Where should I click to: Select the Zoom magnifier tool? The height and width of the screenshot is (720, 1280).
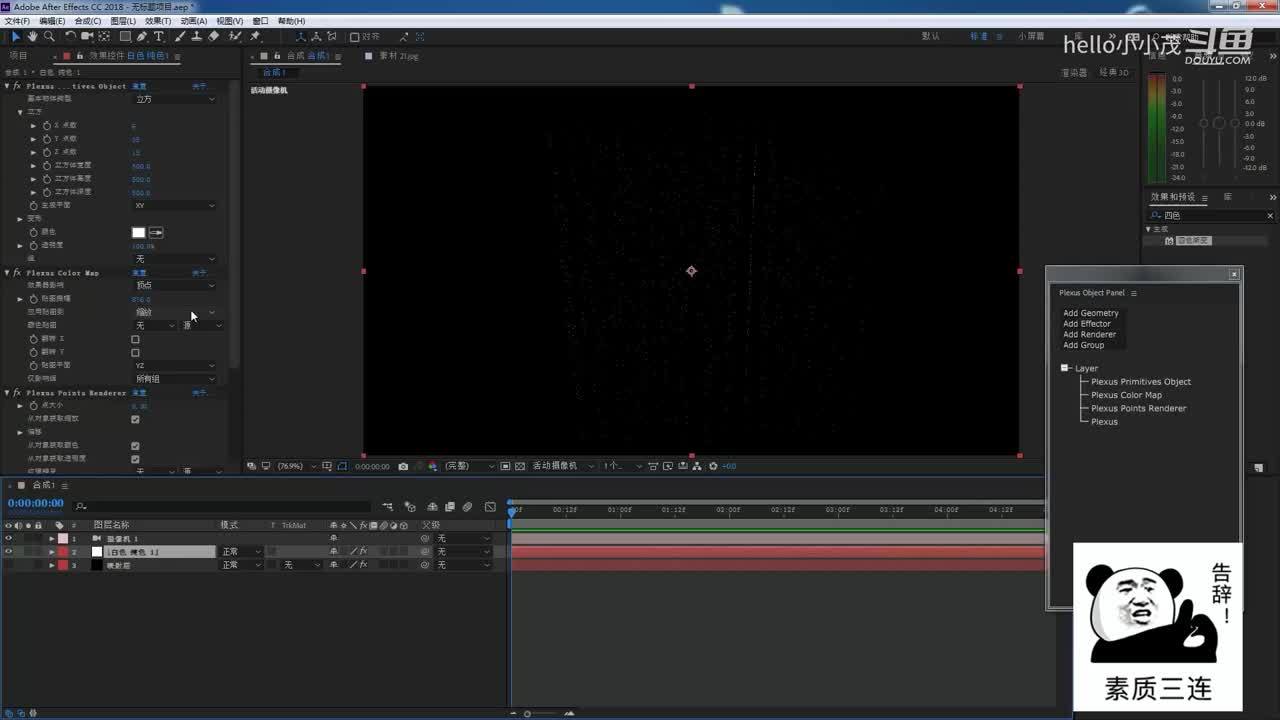point(48,37)
